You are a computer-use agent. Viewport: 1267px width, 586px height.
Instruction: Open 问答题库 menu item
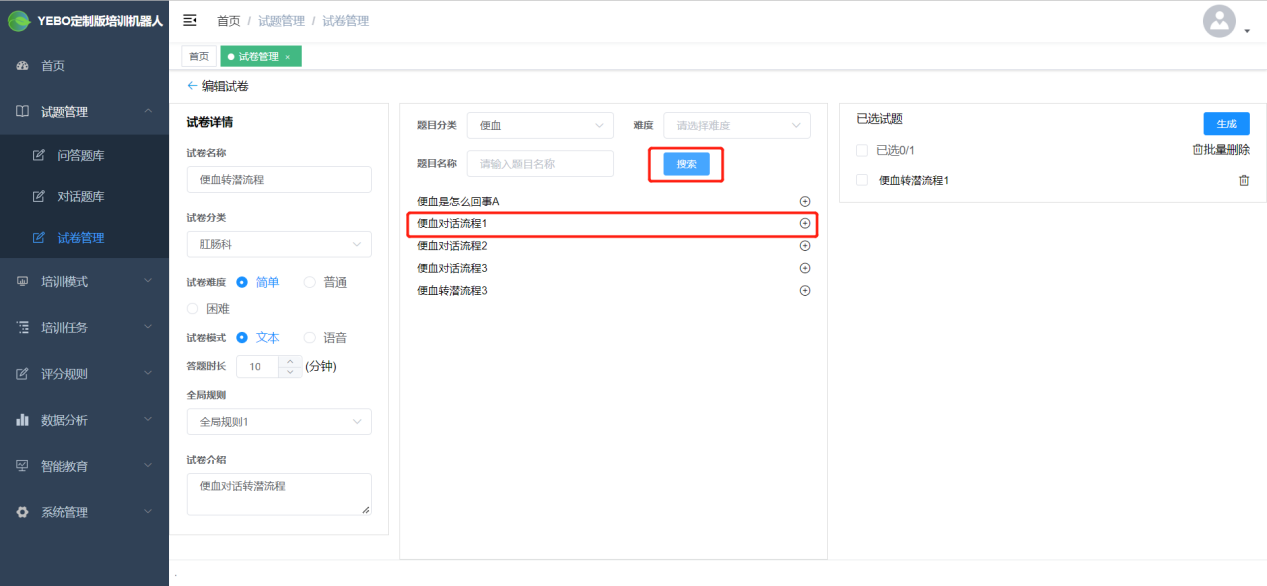click(x=84, y=155)
